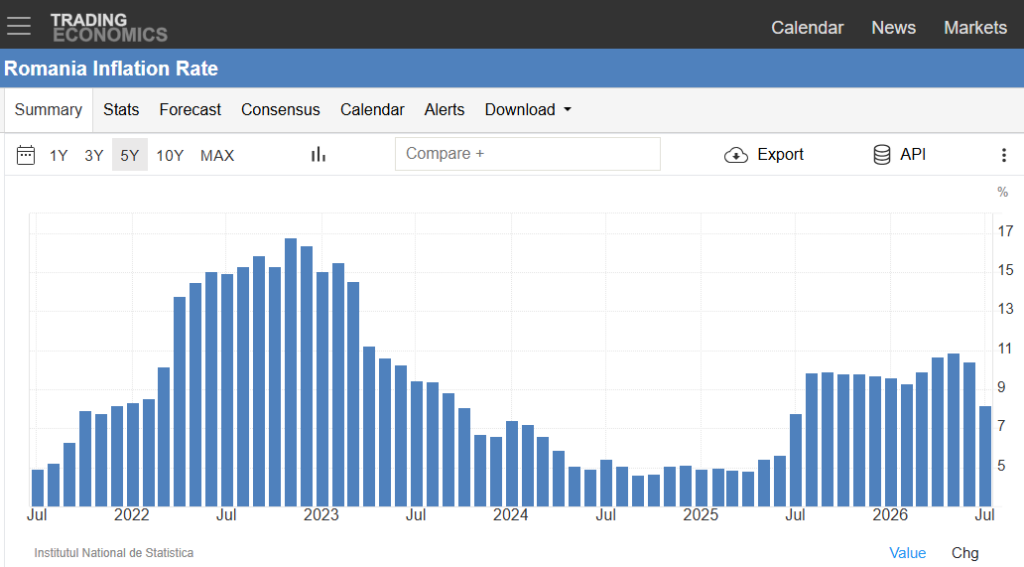1024x567 pixels.
Task: Click the API database icon
Action: [x=882, y=155]
